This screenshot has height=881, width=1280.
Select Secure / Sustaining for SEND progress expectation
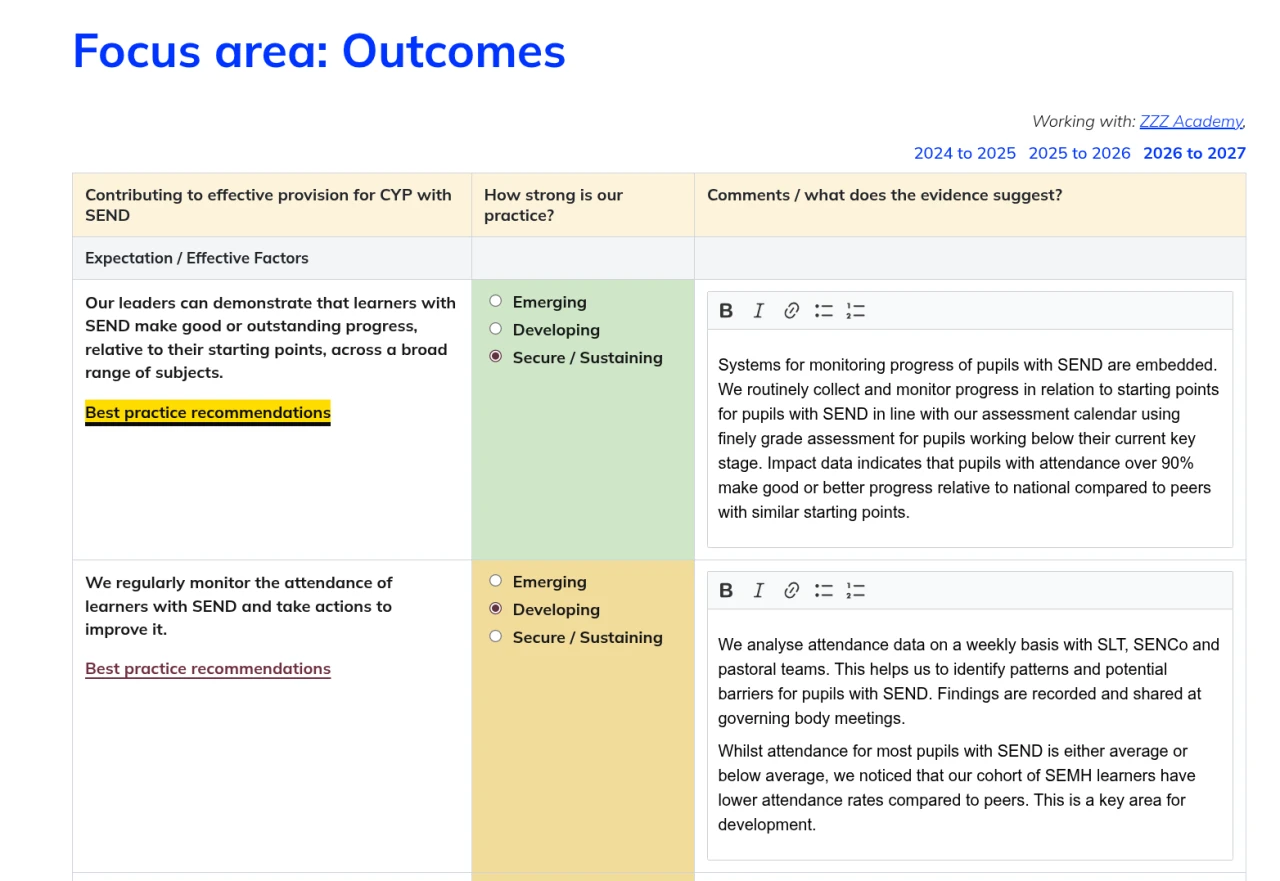[496, 357]
